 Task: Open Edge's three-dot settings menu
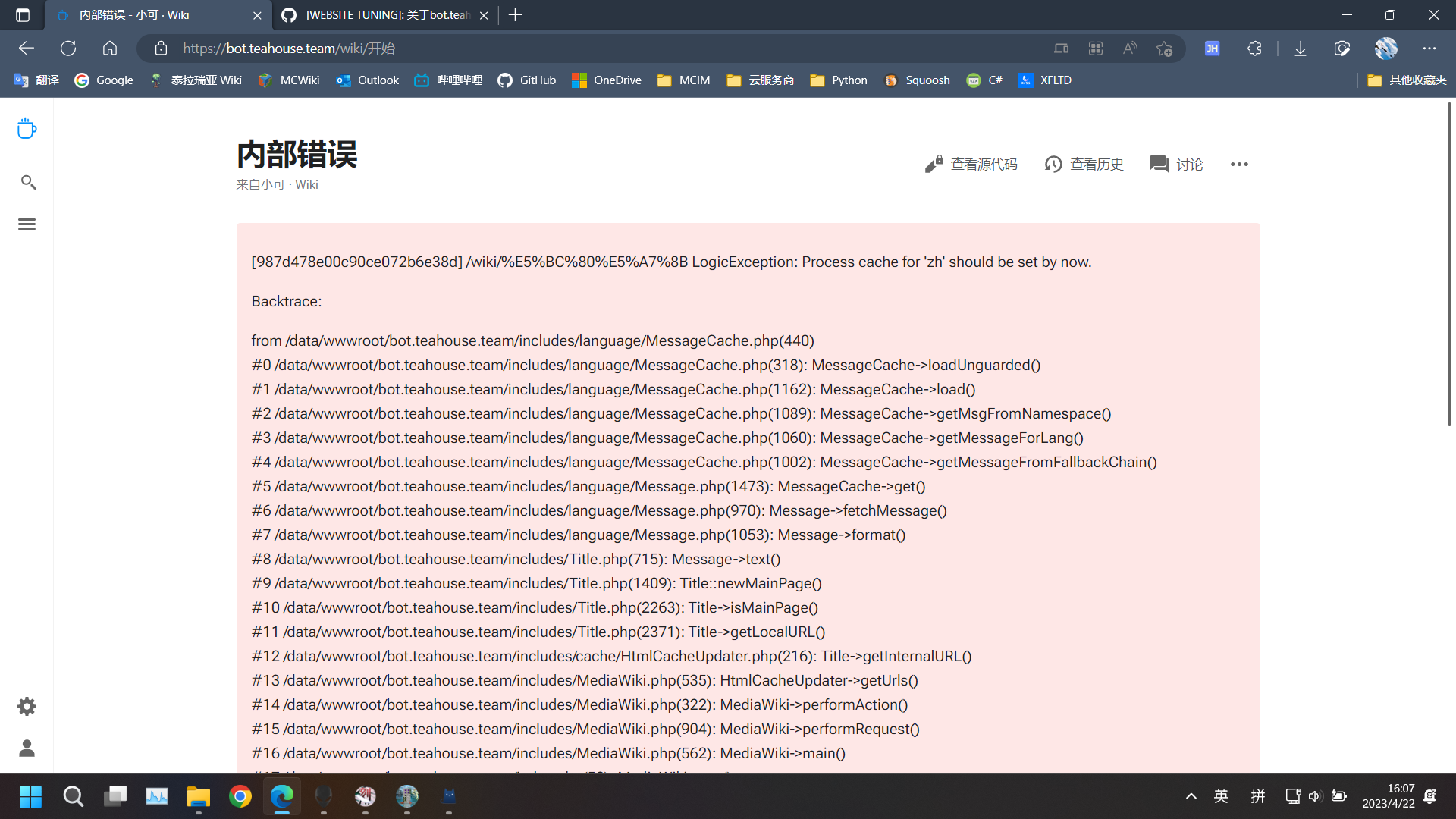1430,48
